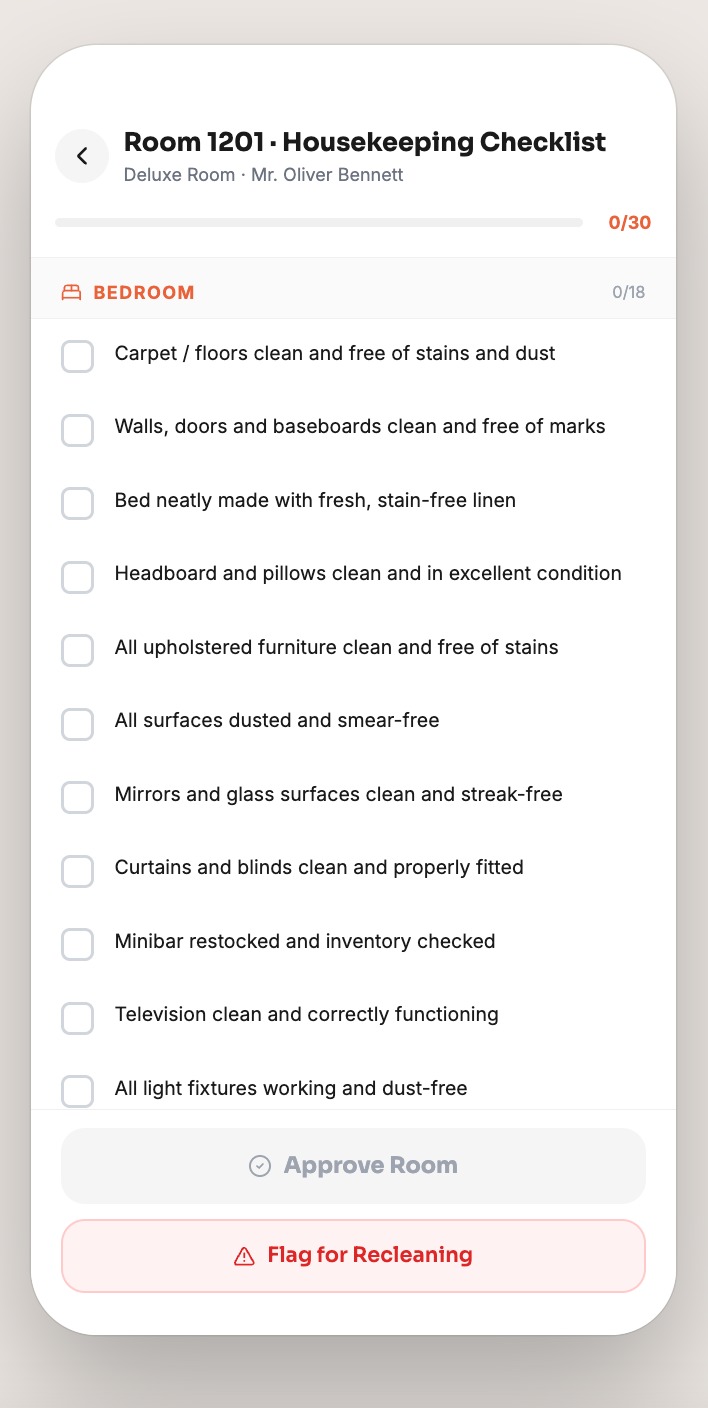Click the Approve Room button
This screenshot has height=1408, width=708.
click(x=353, y=1166)
